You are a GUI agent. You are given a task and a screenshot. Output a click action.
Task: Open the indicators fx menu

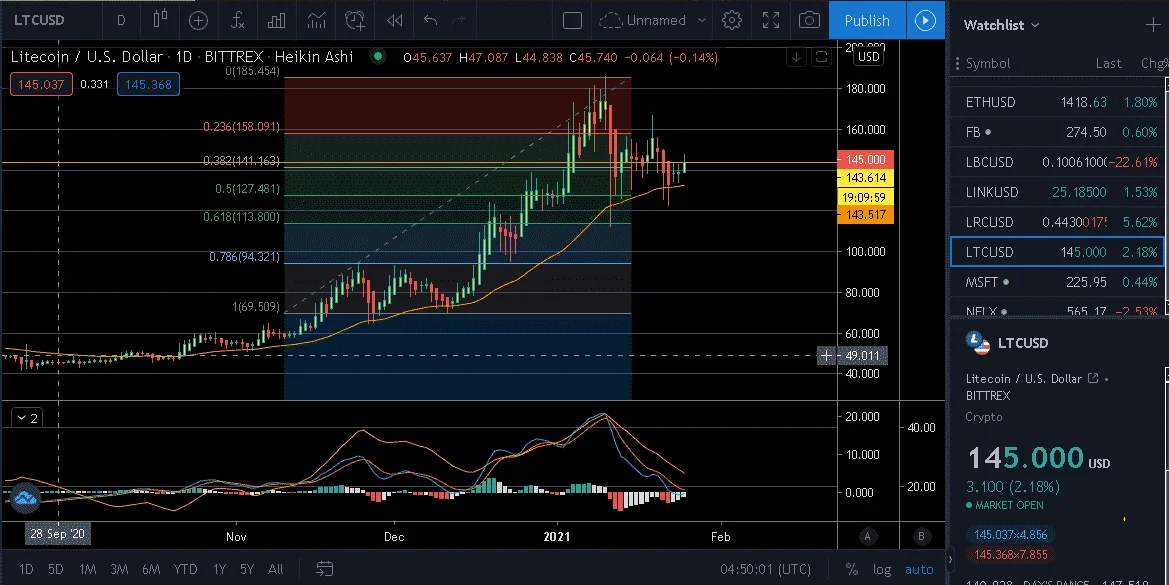237,20
